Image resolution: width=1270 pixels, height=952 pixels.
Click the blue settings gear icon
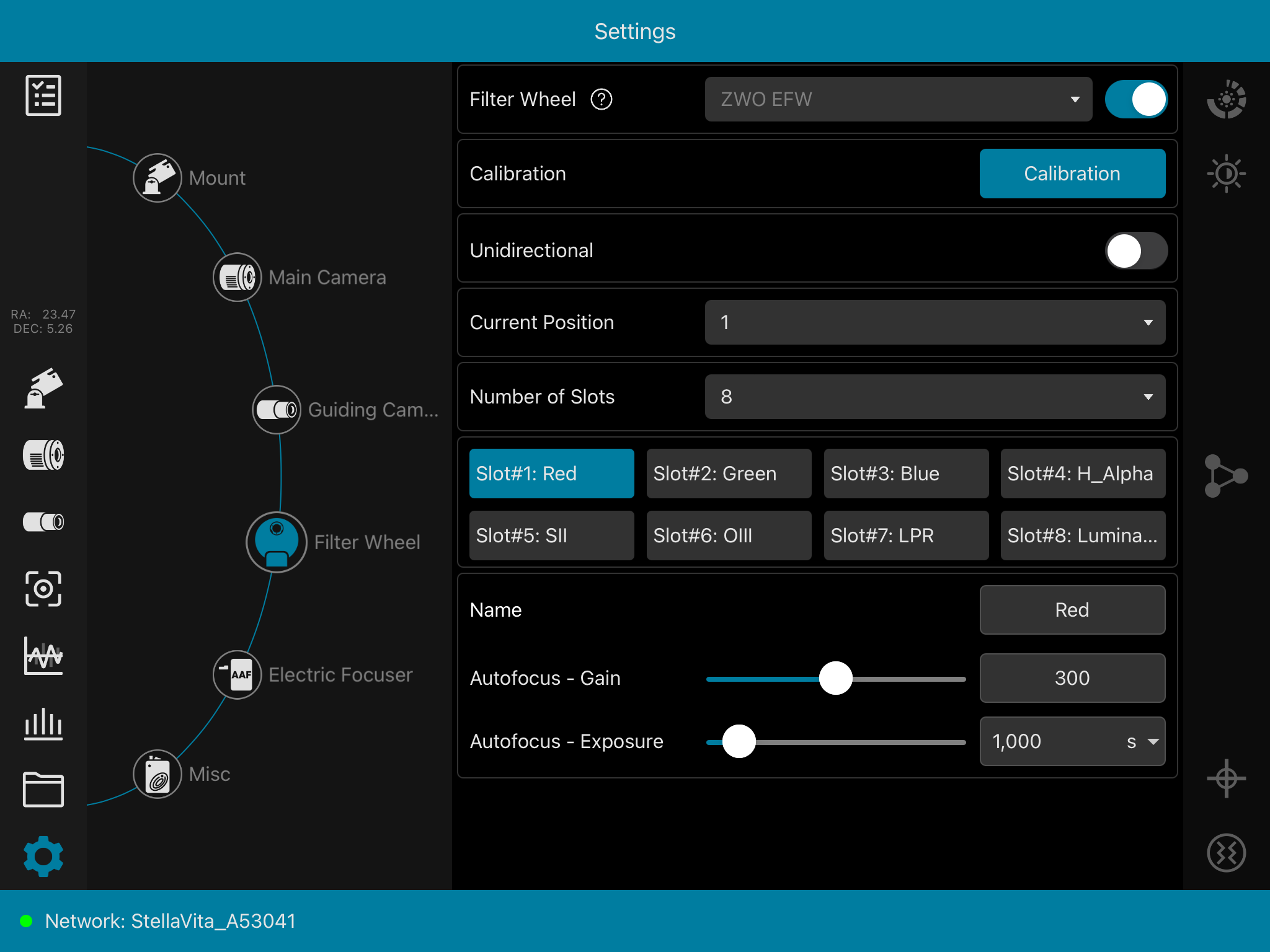(43, 857)
